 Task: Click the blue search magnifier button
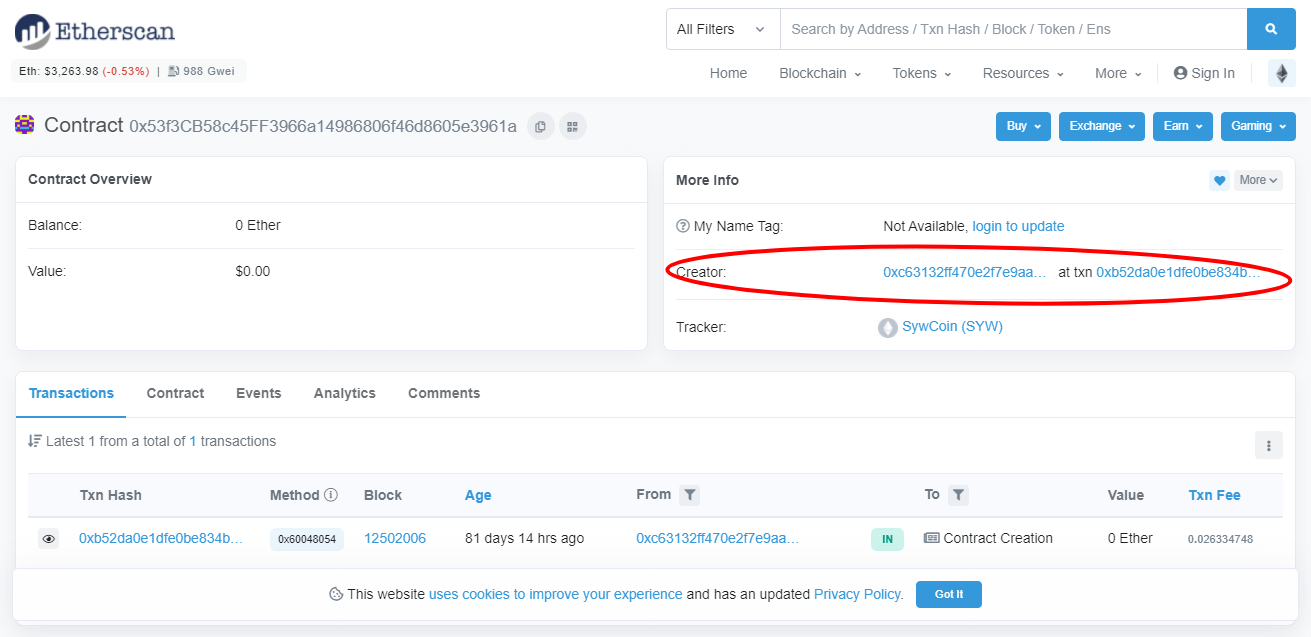coord(1271,29)
